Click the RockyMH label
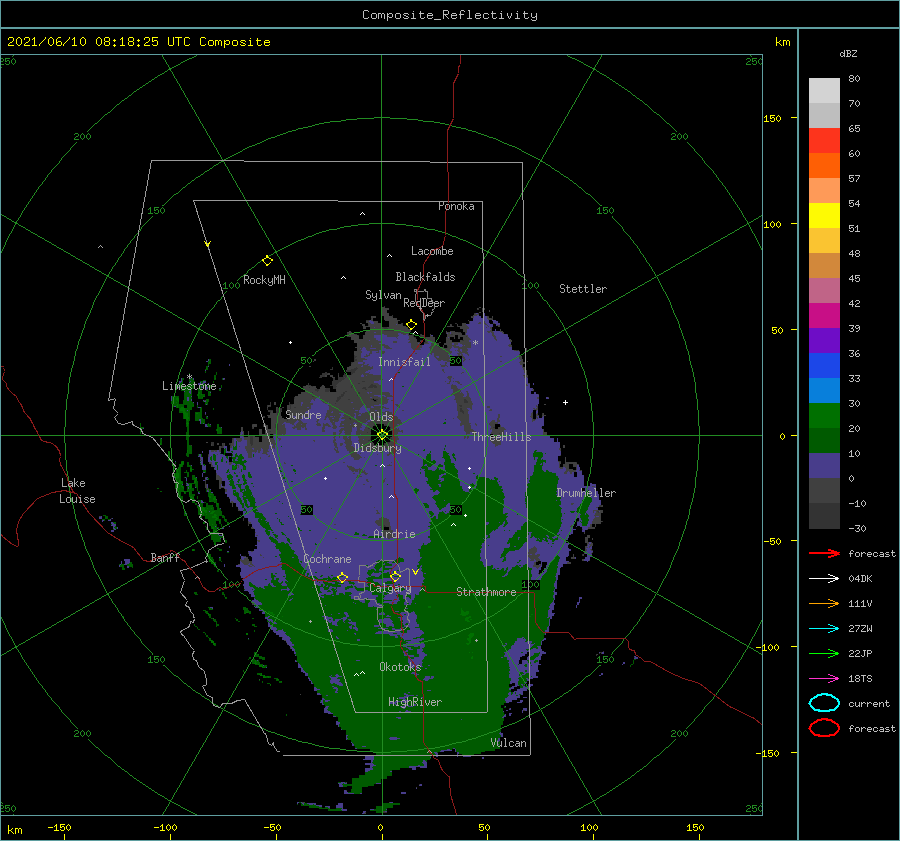 264,280
